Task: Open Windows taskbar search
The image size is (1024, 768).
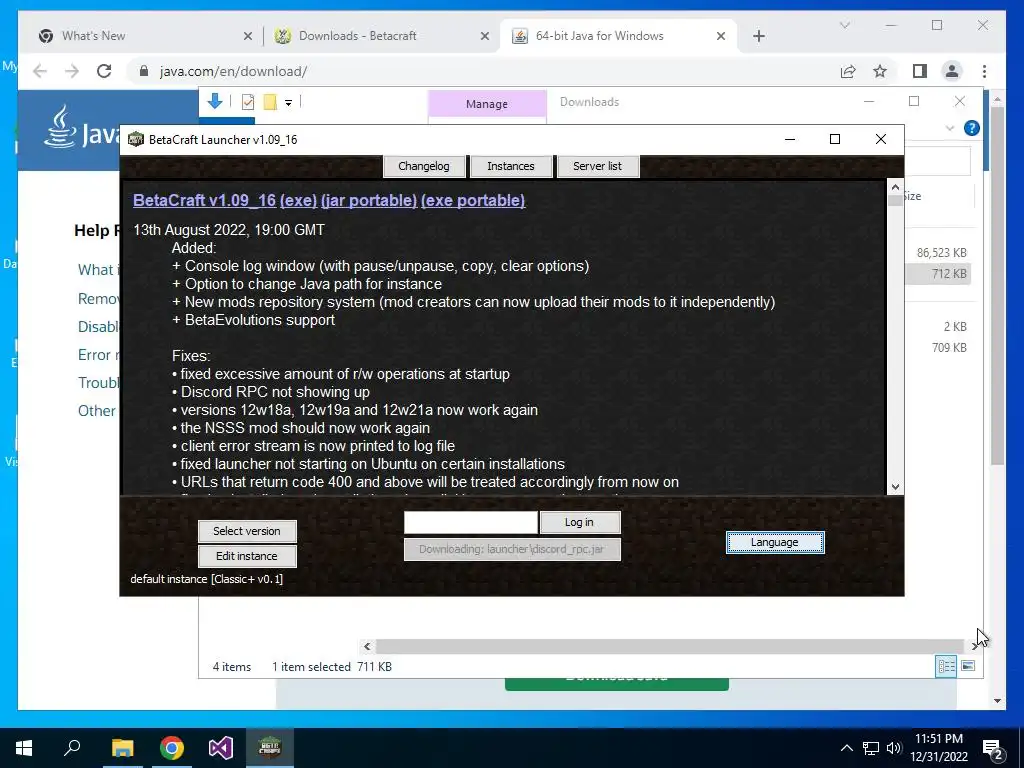Action: pyautogui.click(x=72, y=748)
